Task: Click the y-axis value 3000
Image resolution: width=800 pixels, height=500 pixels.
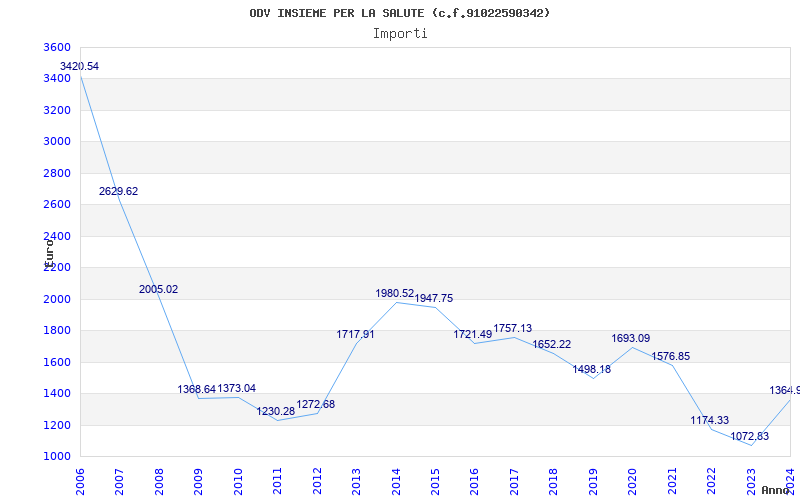Action: 55,141
